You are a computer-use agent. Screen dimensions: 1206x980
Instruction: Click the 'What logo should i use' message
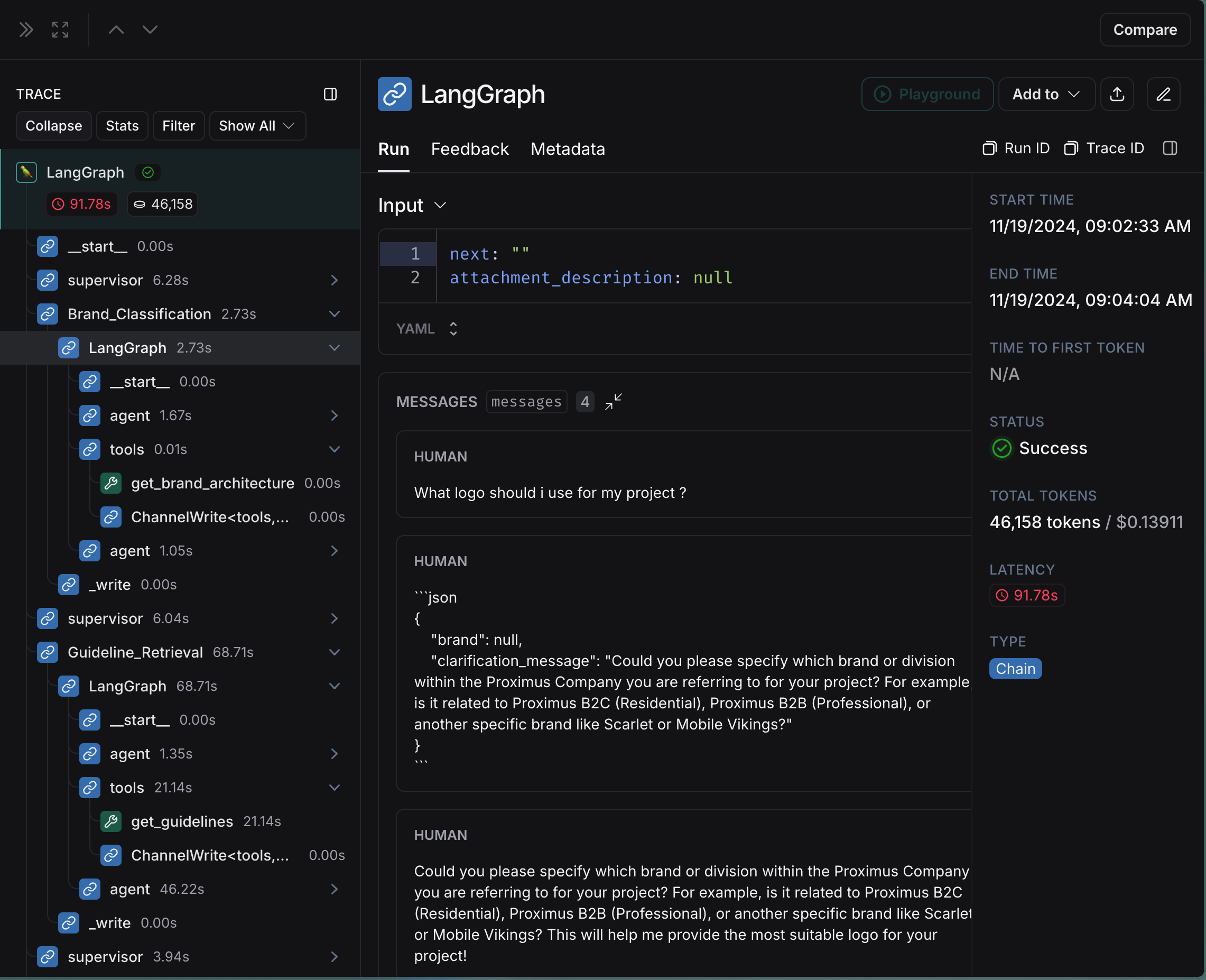tap(550, 493)
